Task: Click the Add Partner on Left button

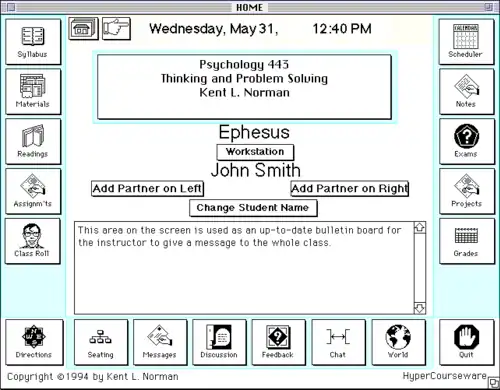Action: coord(147,189)
